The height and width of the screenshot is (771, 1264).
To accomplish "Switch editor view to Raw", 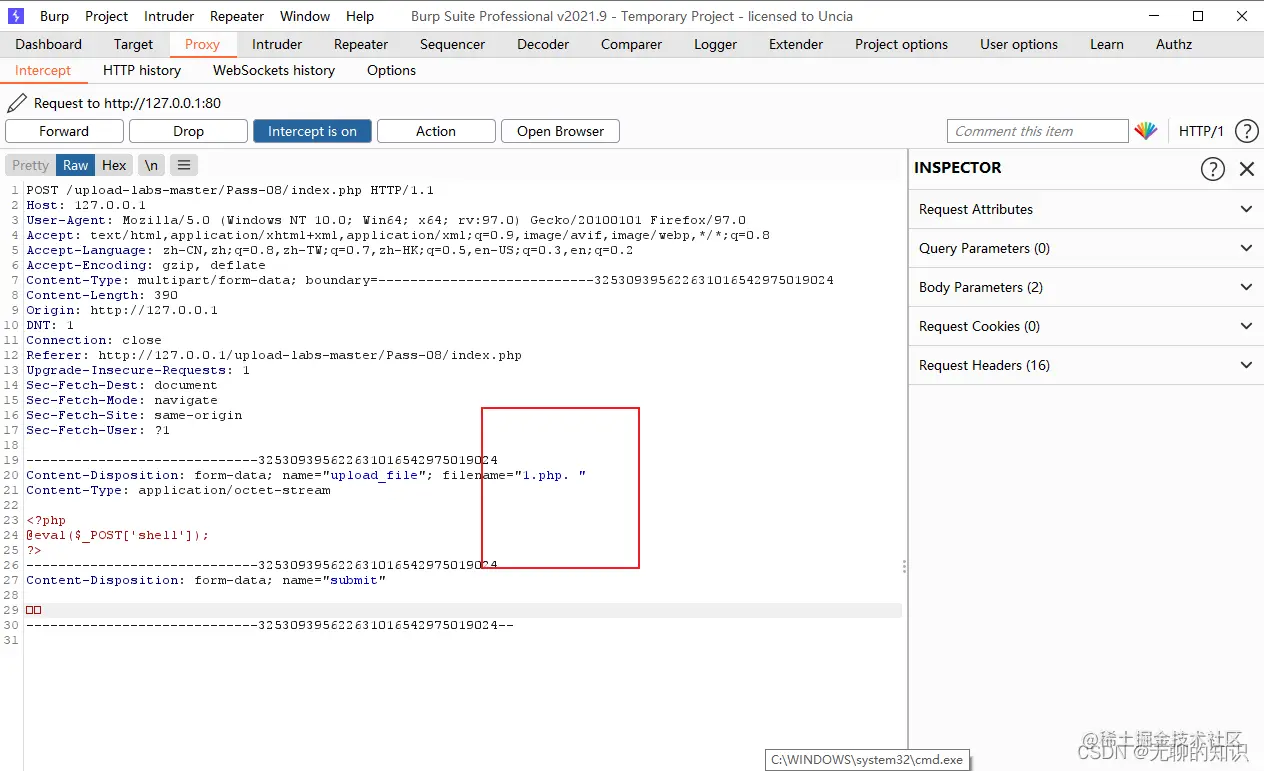I will 75,165.
